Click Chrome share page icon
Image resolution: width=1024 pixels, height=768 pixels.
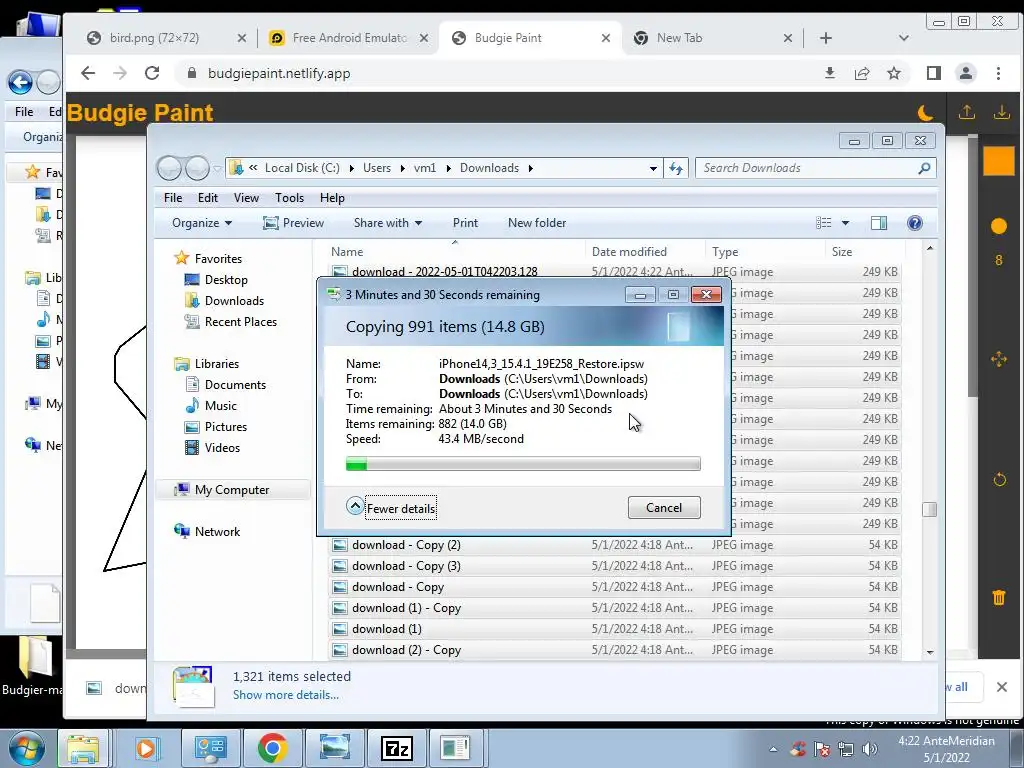861,73
